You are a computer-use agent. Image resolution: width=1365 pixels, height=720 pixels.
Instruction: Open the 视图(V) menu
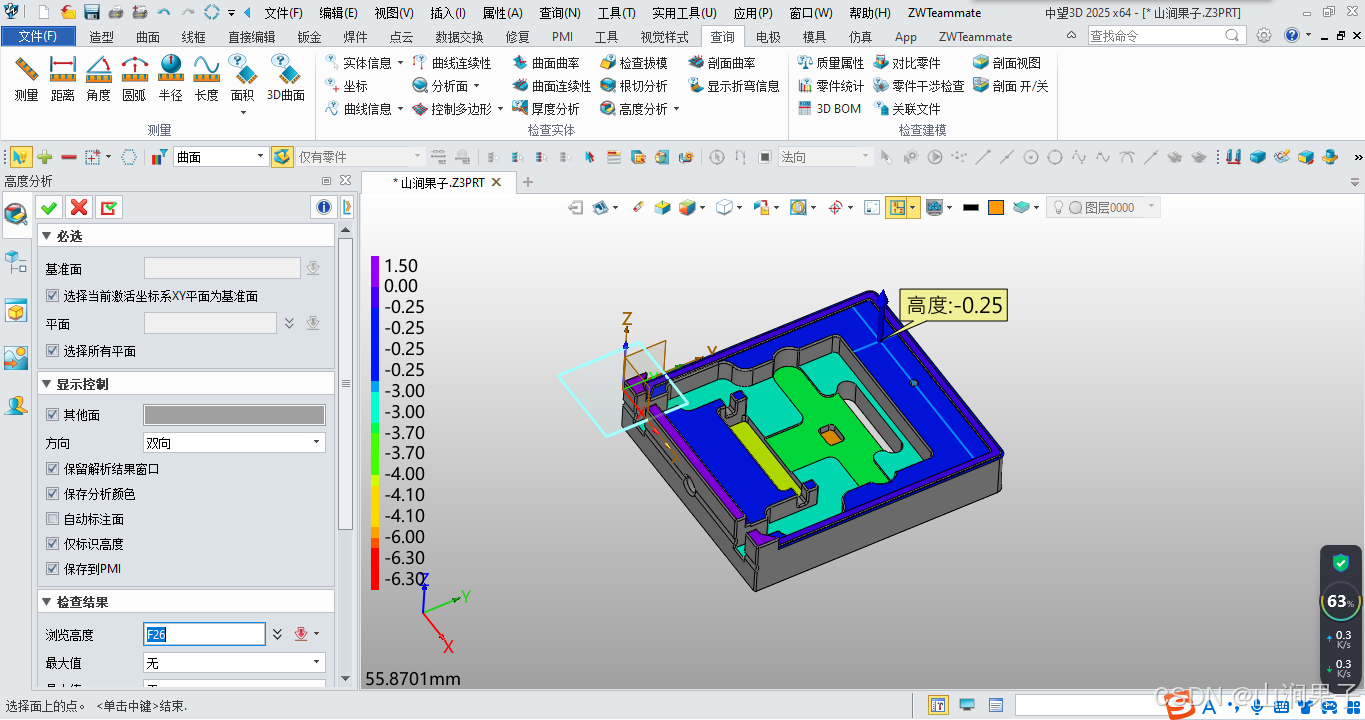(393, 13)
